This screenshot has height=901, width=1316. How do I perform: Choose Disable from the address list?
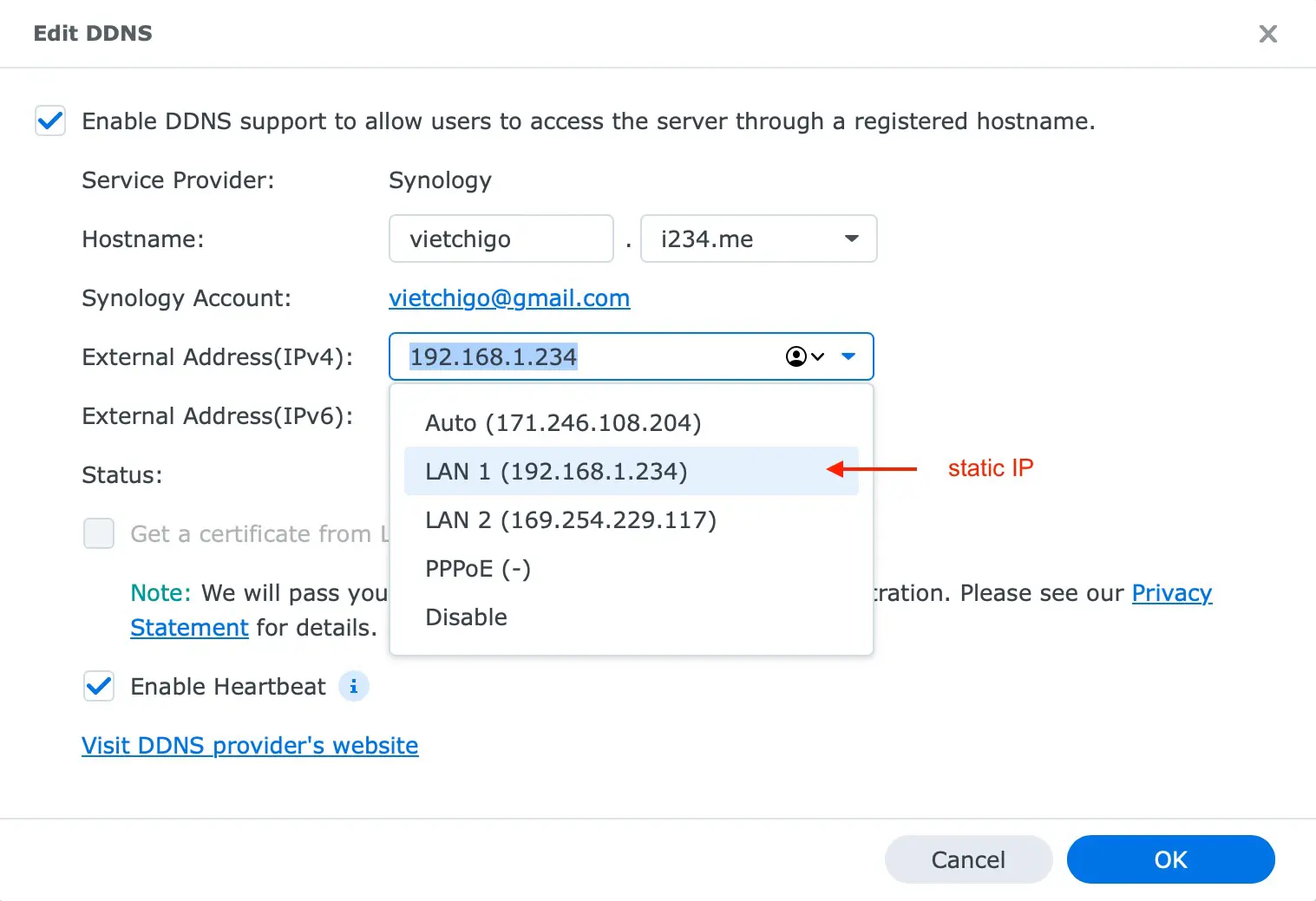(x=467, y=617)
